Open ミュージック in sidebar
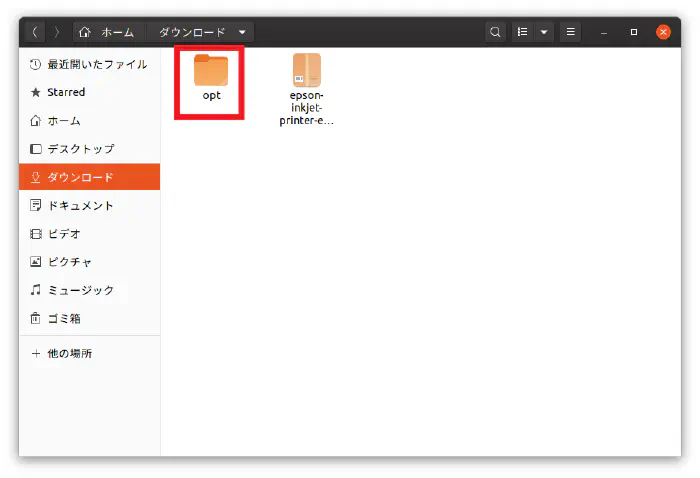 pyautogui.click(x=80, y=290)
